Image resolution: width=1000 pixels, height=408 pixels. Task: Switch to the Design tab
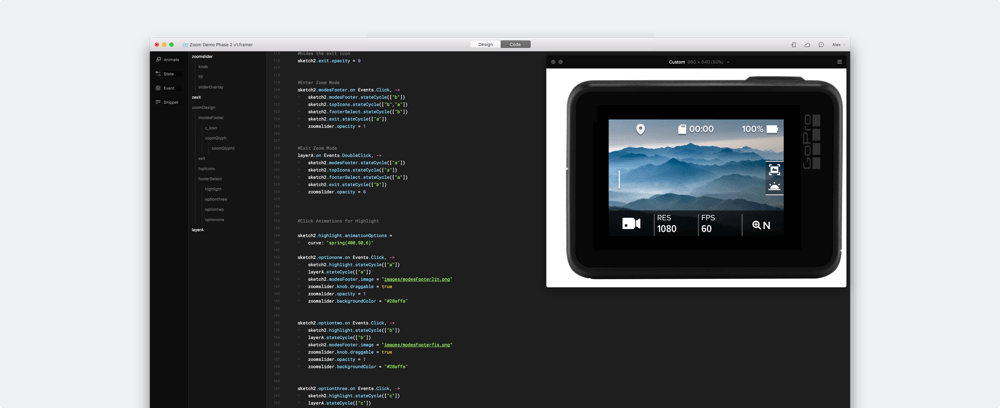[485, 45]
